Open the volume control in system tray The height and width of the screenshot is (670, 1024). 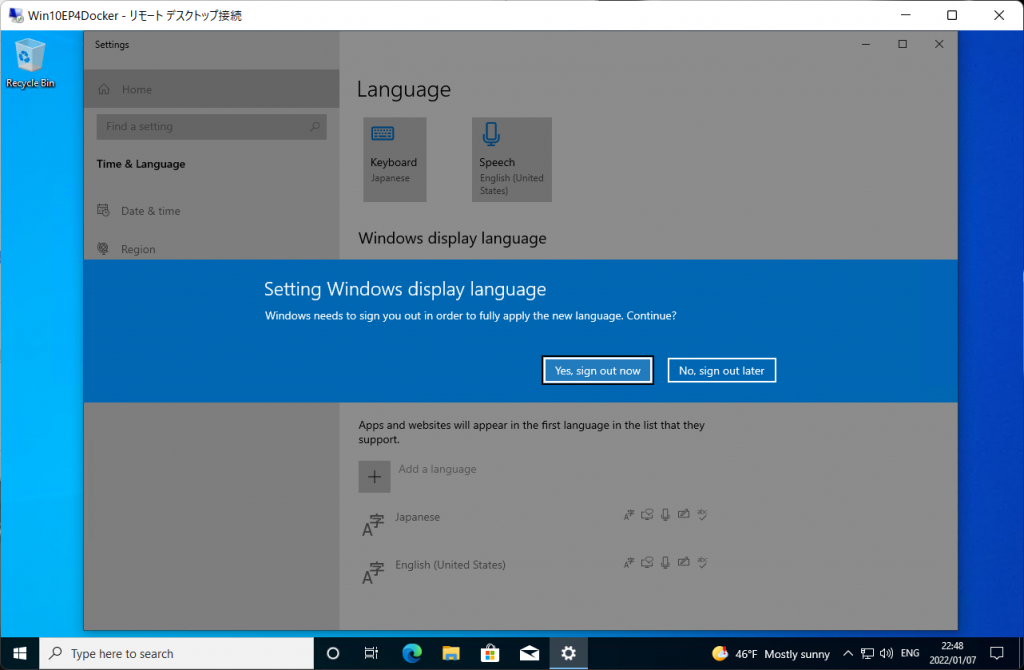(886, 653)
